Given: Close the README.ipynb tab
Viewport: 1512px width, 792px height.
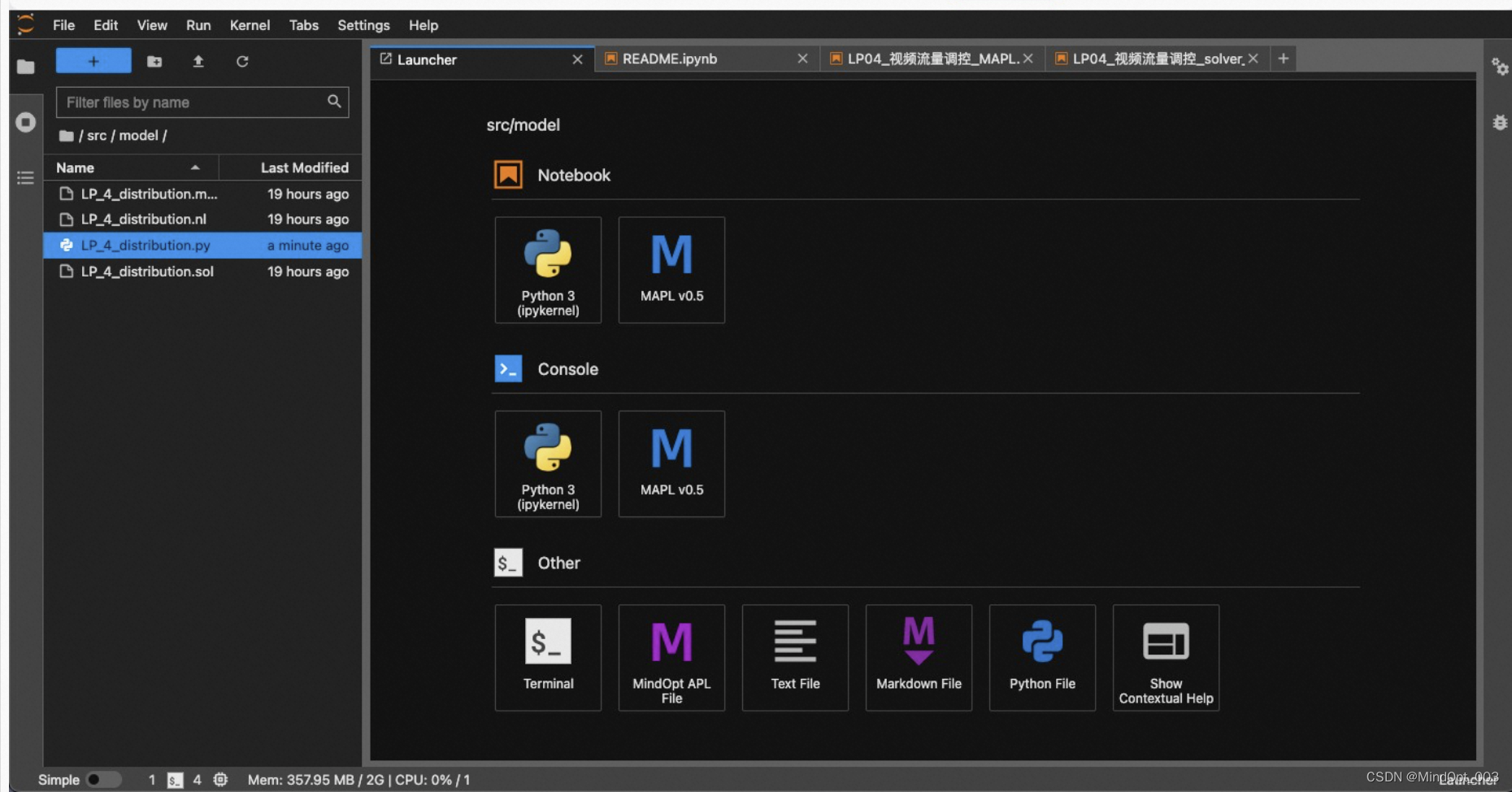Looking at the screenshot, I should [x=802, y=59].
